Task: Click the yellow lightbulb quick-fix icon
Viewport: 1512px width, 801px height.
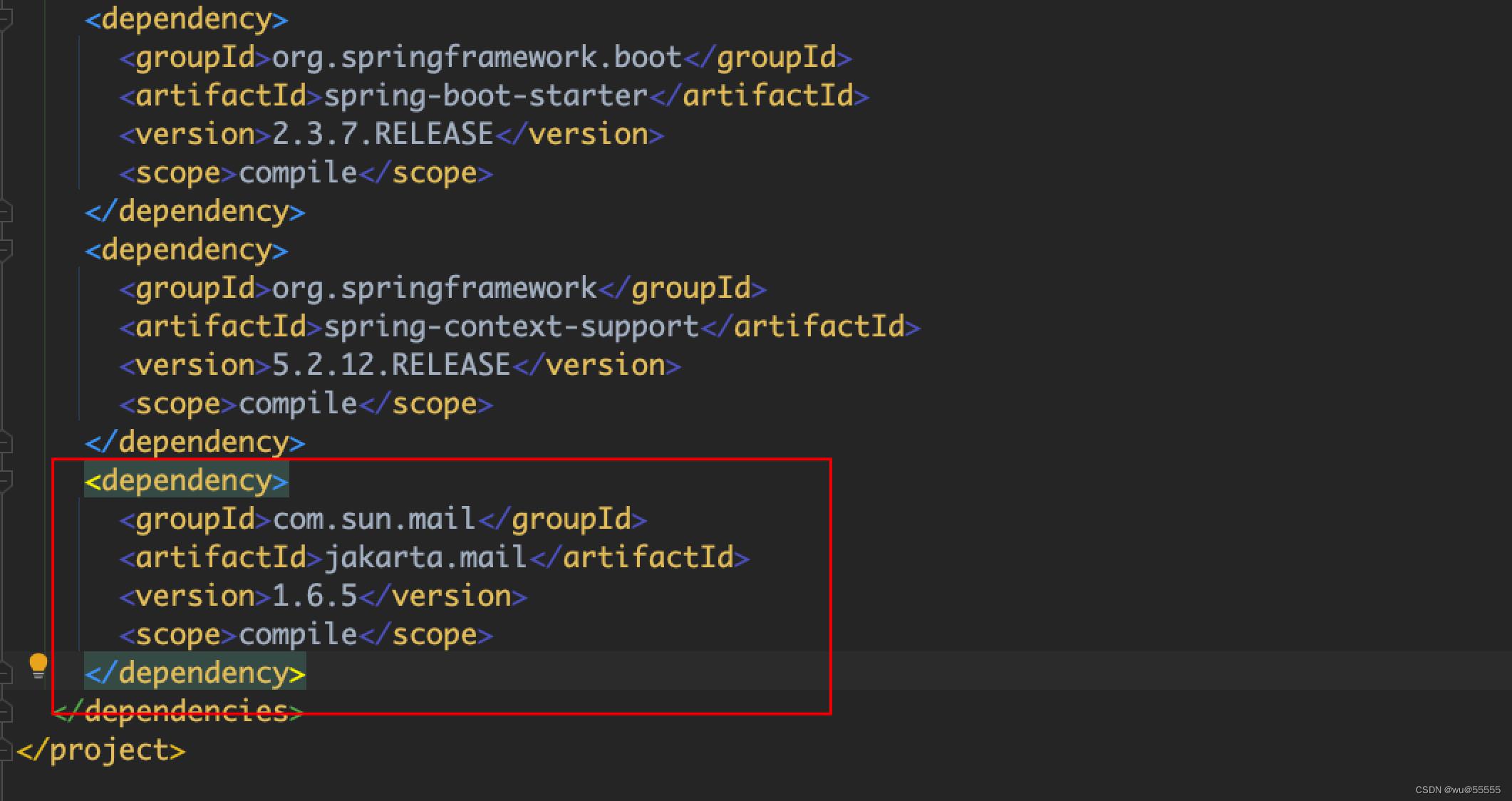Action: (38, 666)
